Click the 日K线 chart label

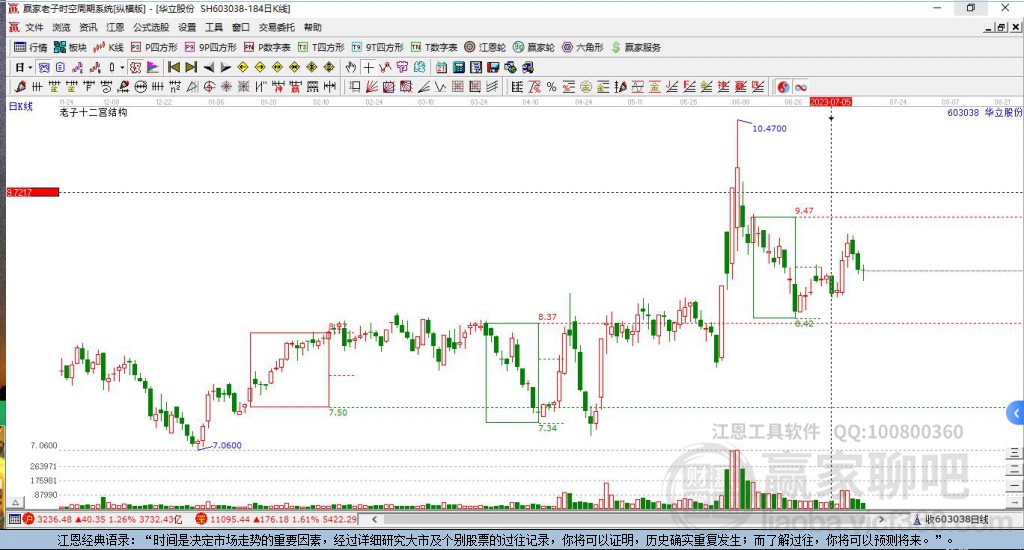coord(20,106)
